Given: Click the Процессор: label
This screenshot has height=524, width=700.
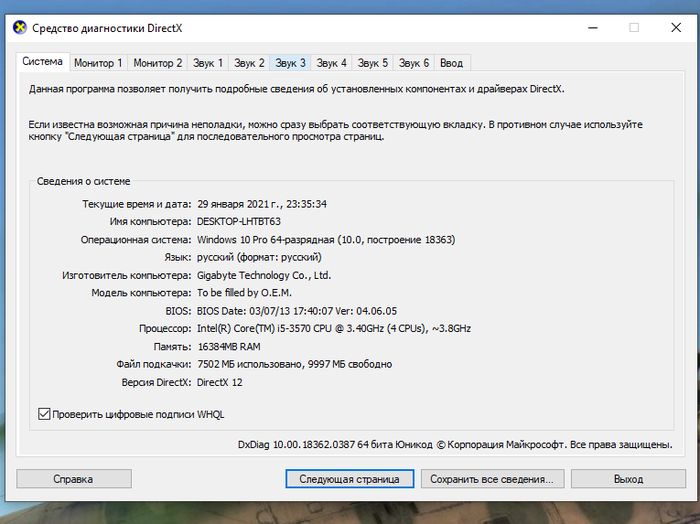Looking at the screenshot, I should [165, 329].
